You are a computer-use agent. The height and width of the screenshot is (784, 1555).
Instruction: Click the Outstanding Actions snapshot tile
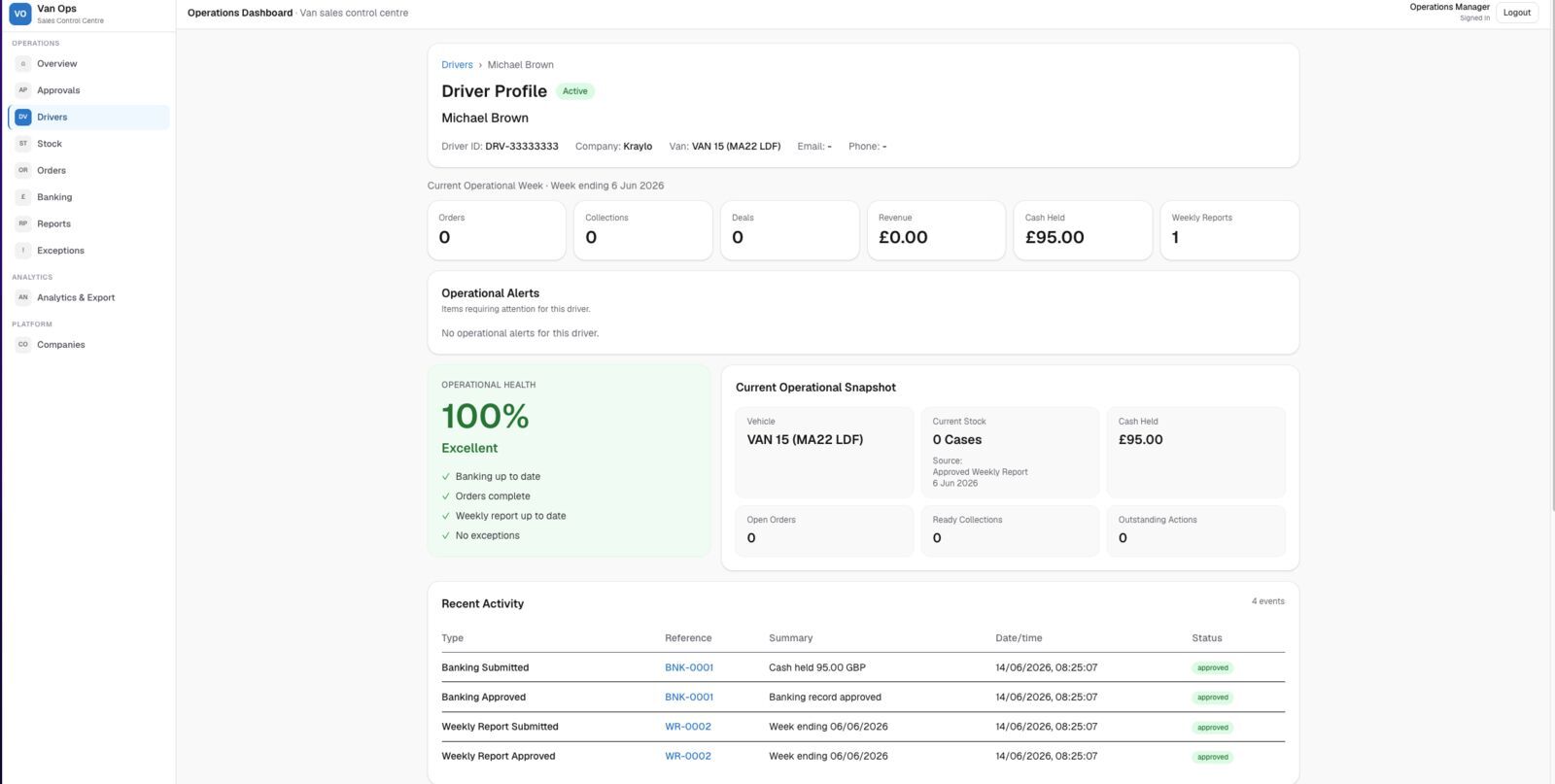1195,530
